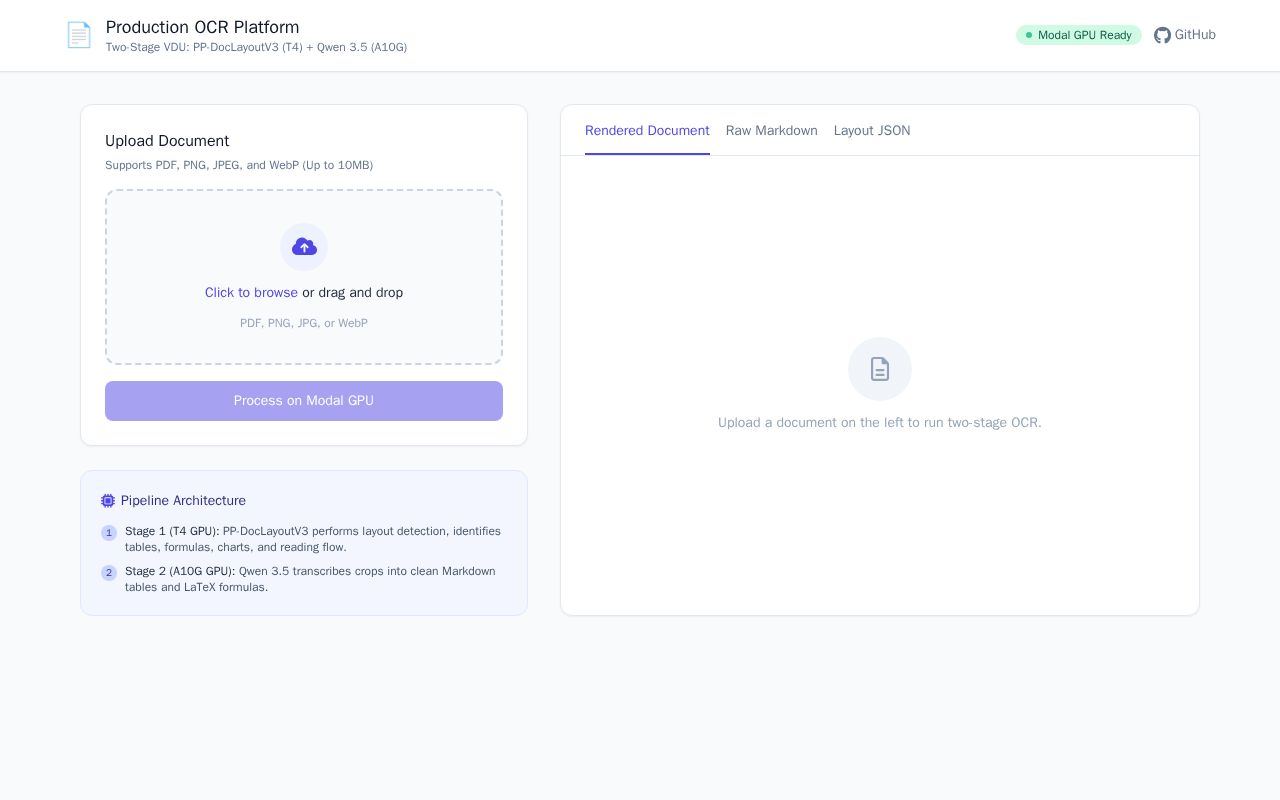Viewport: 1280px width, 800px height.
Task: Click the document page logo icon
Action: [x=78, y=35]
